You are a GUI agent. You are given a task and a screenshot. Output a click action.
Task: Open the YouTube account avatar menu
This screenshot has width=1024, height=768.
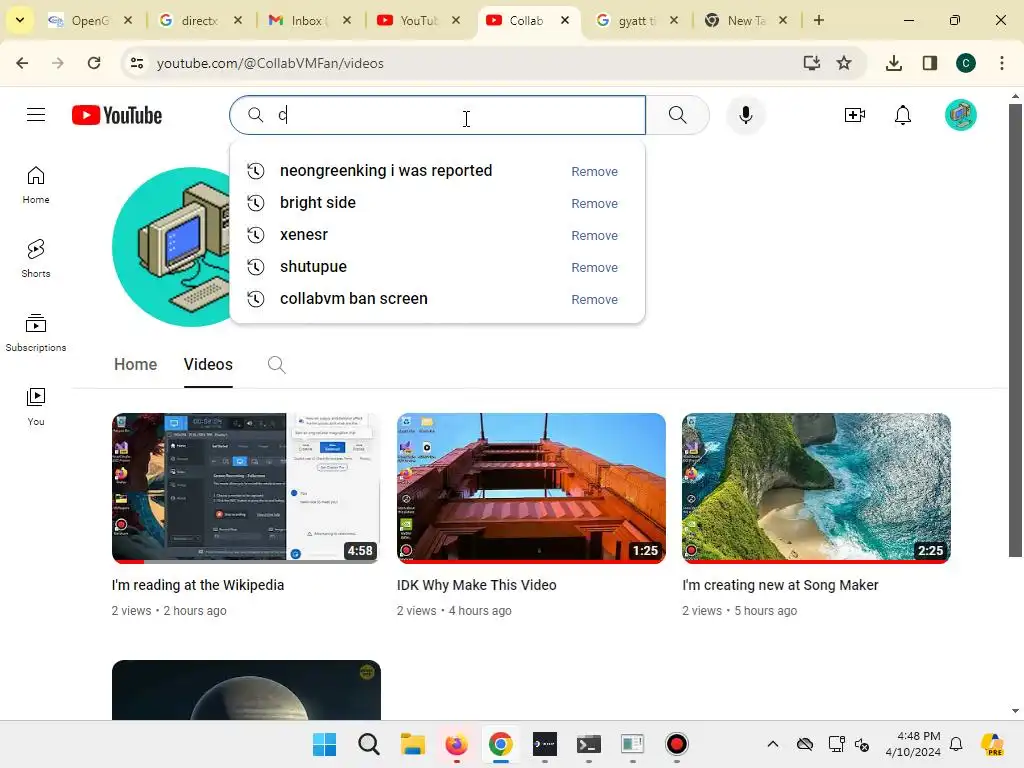tap(960, 115)
